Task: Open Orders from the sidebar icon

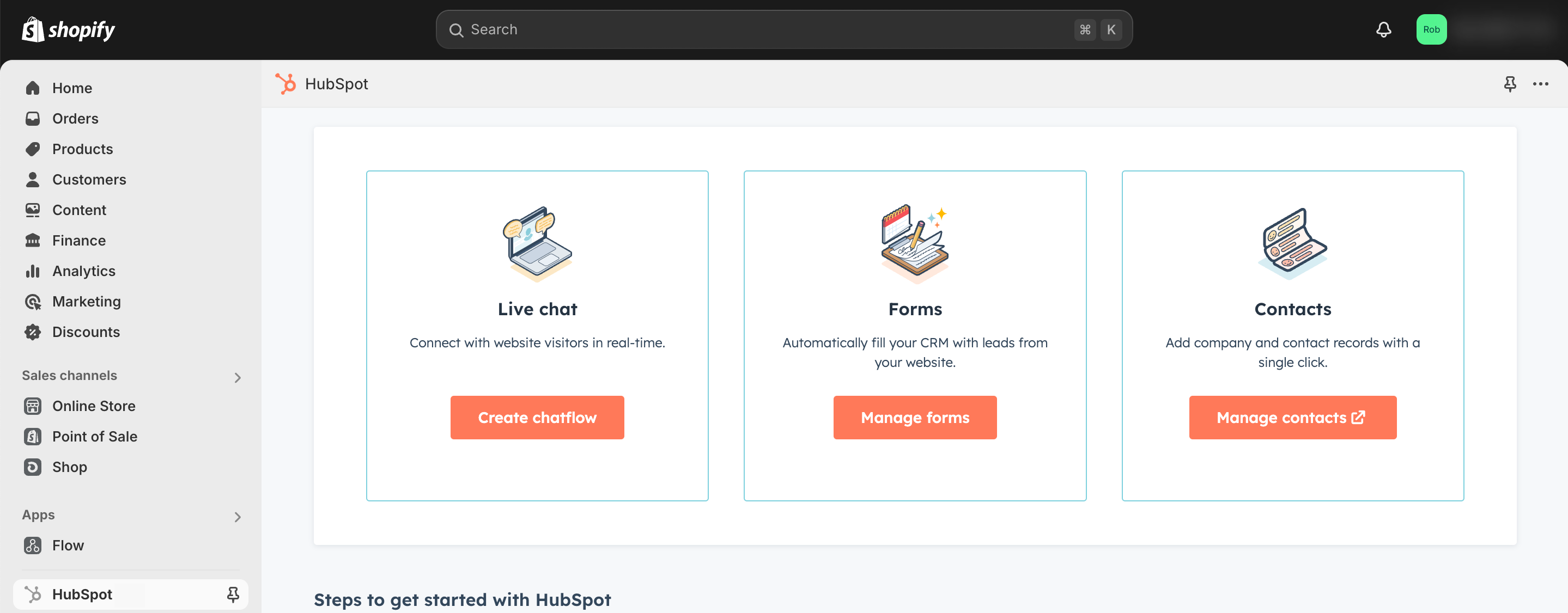Action: [33, 118]
